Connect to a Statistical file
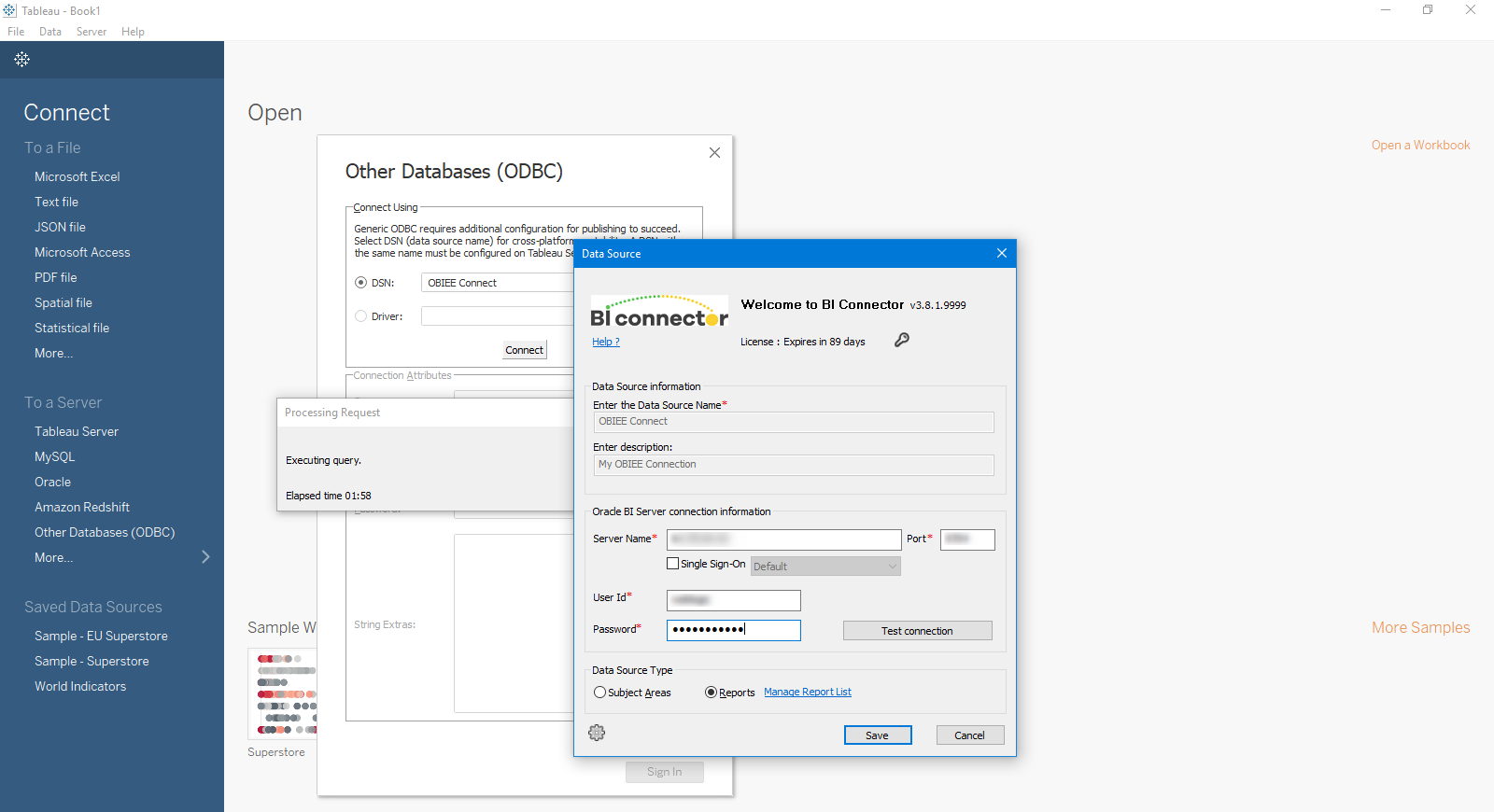 [72, 328]
